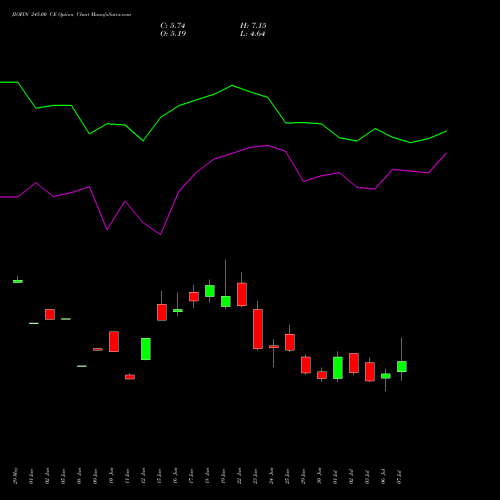Click the chart title text at top left
Image resolution: width=500 pixels, height=500 pixels.
71,15
